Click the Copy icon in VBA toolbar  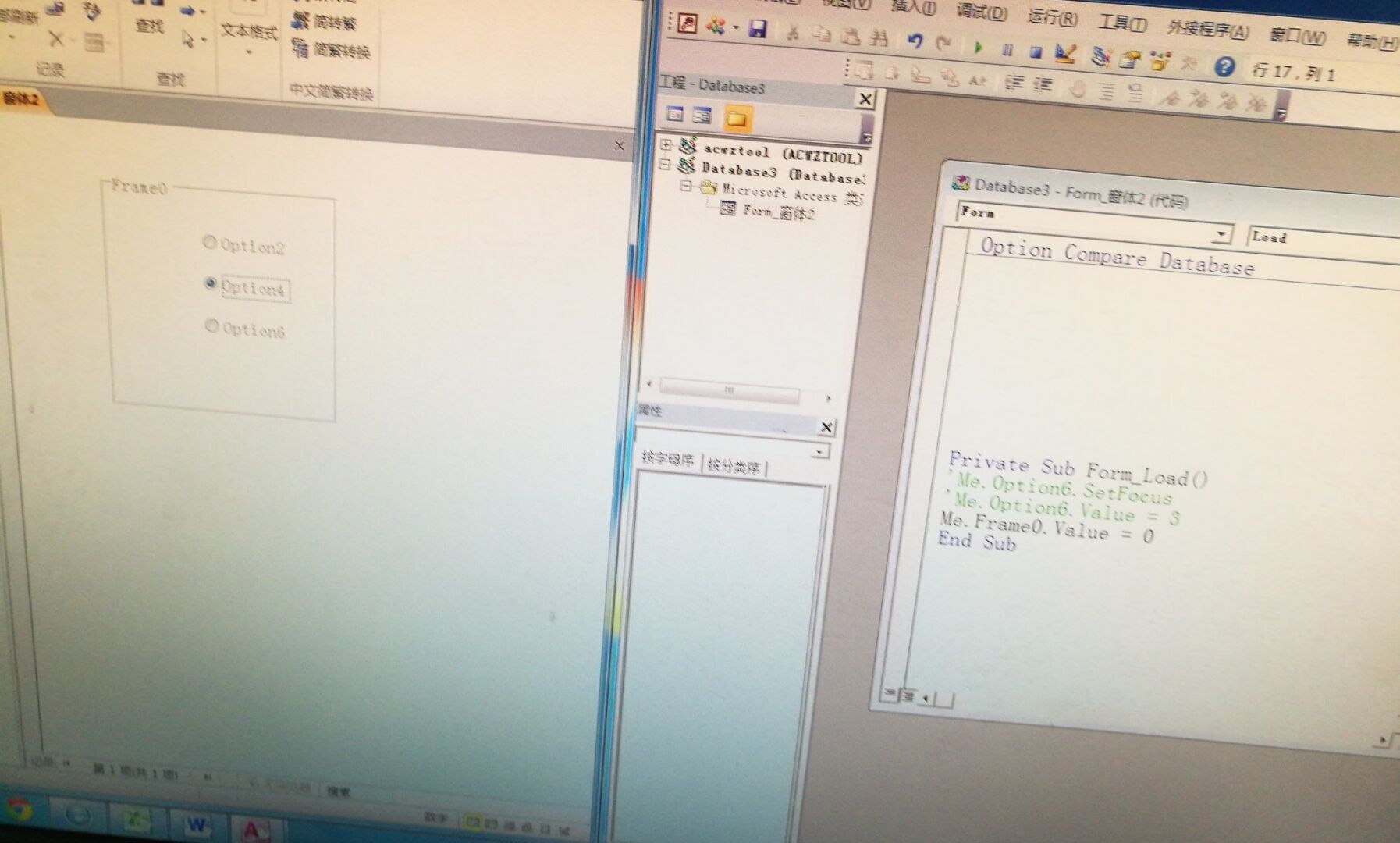click(x=821, y=34)
